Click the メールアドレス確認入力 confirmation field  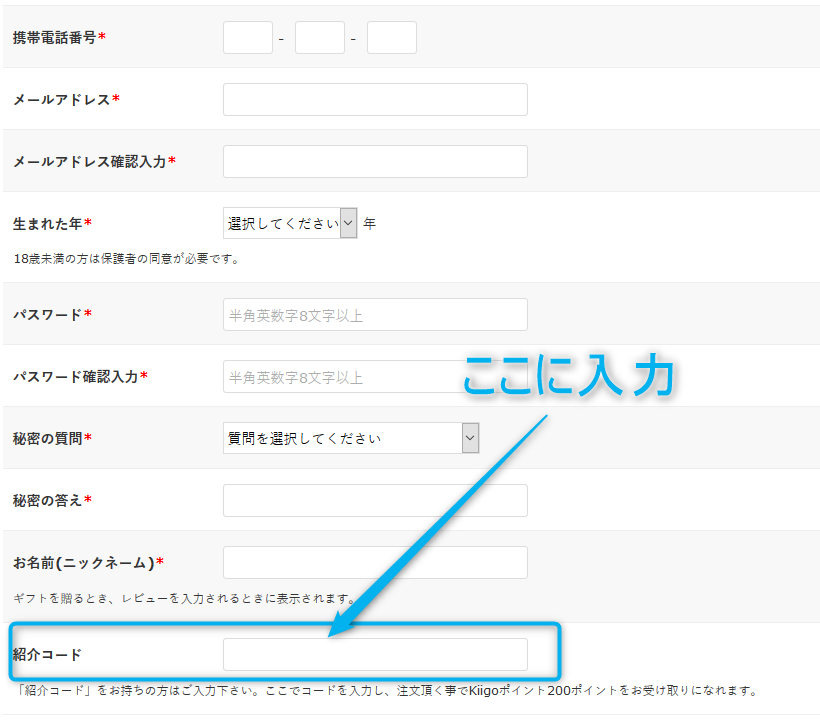coord(375,161)
